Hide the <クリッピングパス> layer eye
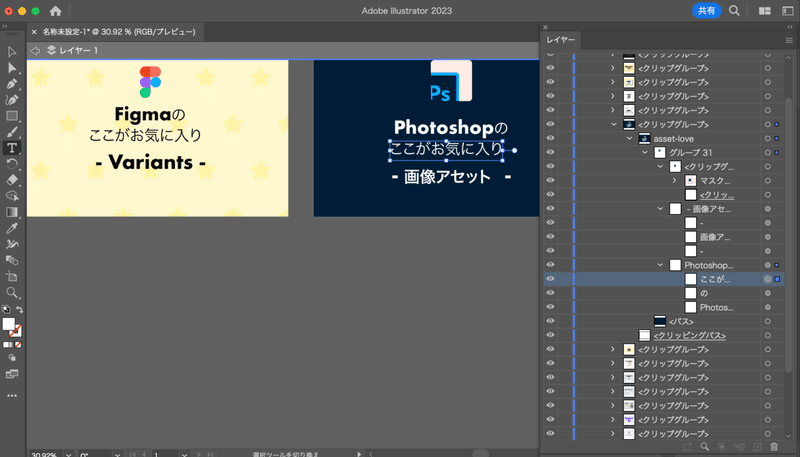The width and height of the screenshot is (800, 457). click(x=550, y=335)
